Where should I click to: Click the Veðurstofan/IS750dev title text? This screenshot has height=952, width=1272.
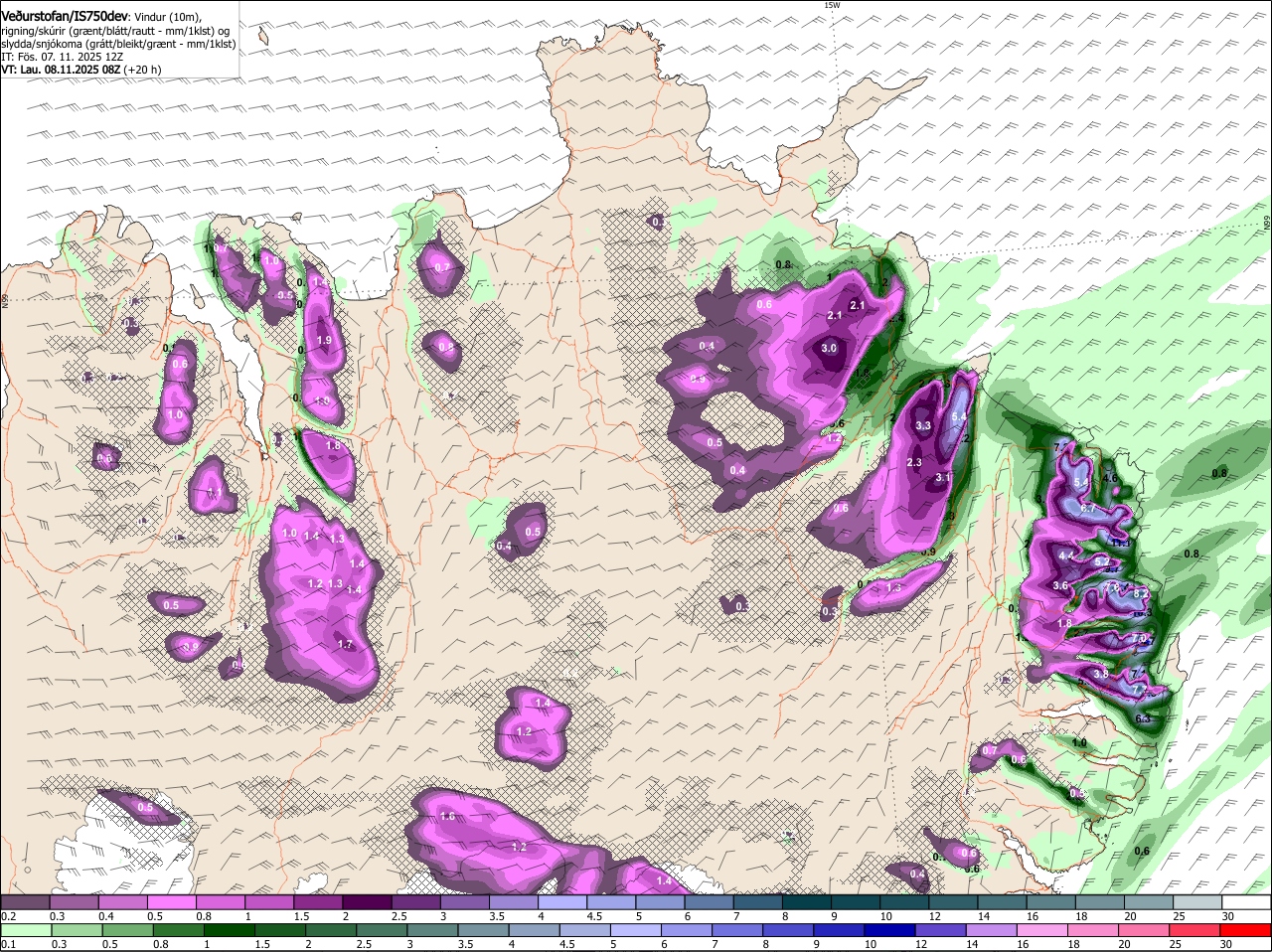pyautogui.click(x=65, y=17)
